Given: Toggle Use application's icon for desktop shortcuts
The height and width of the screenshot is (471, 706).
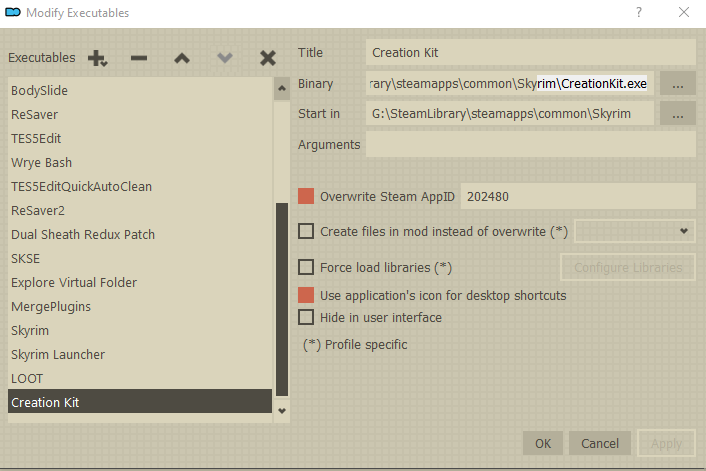Looking at the screenshot, I should [306, 295].
